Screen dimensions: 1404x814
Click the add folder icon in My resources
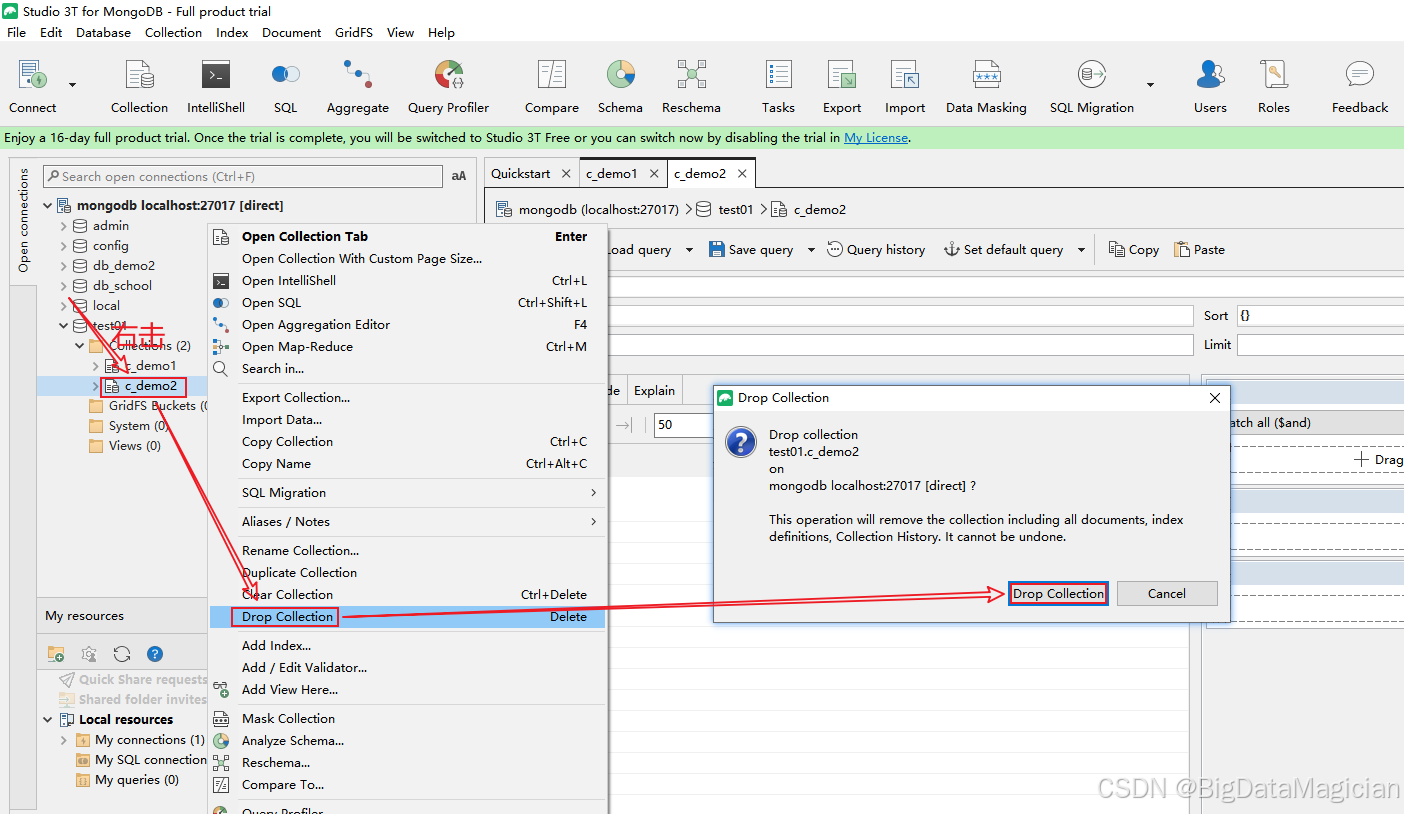(x=56, y=654)
